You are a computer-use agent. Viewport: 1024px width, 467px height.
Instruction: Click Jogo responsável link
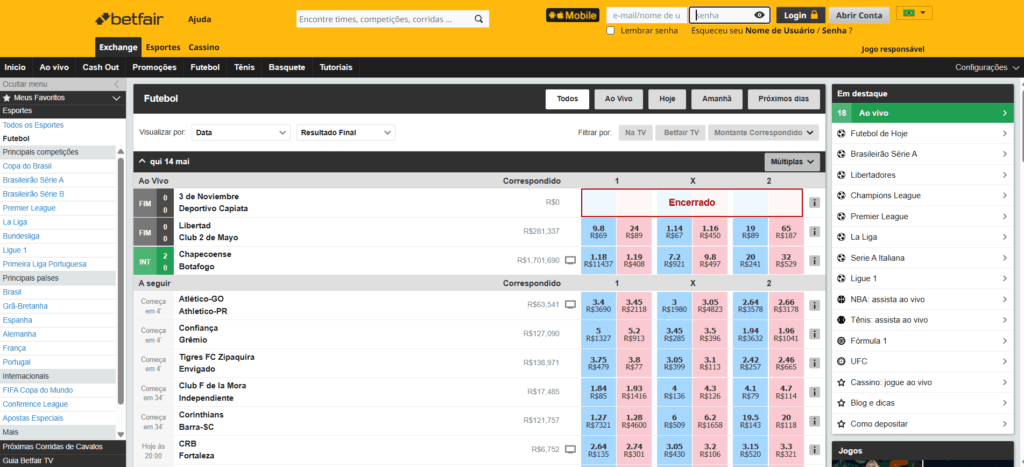click(893, 49)
